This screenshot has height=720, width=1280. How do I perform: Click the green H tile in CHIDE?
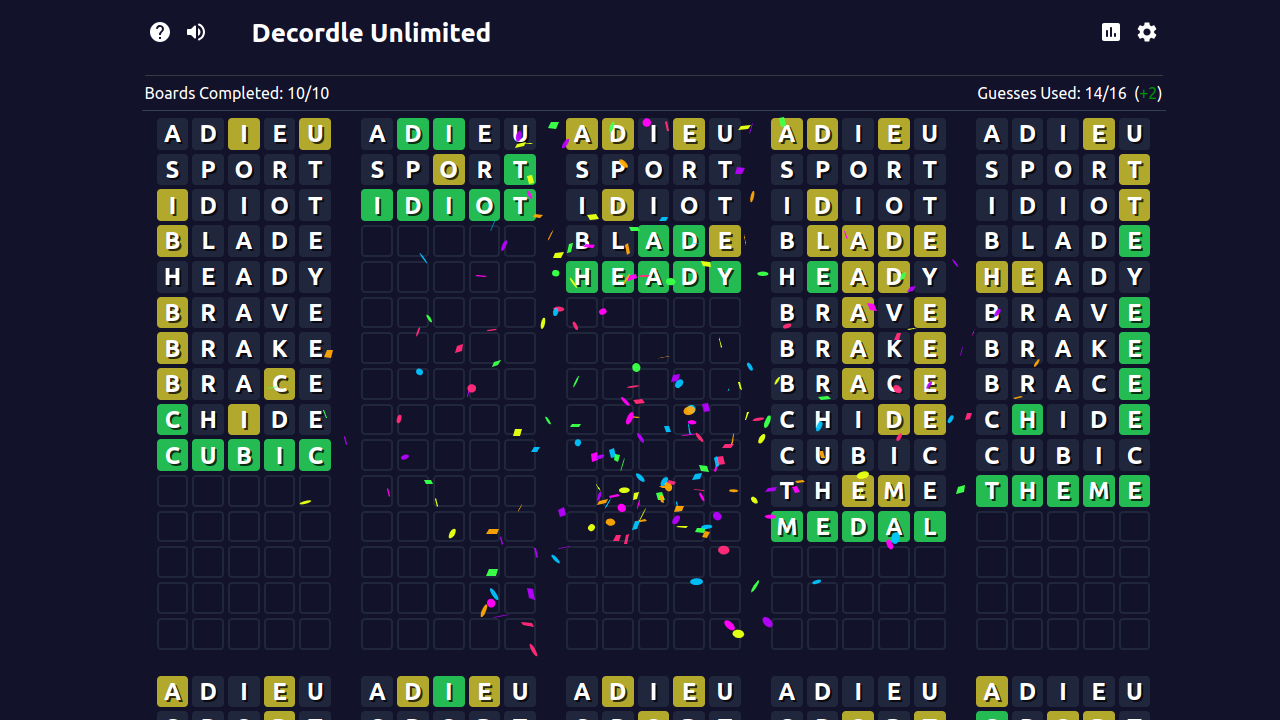1027,420
